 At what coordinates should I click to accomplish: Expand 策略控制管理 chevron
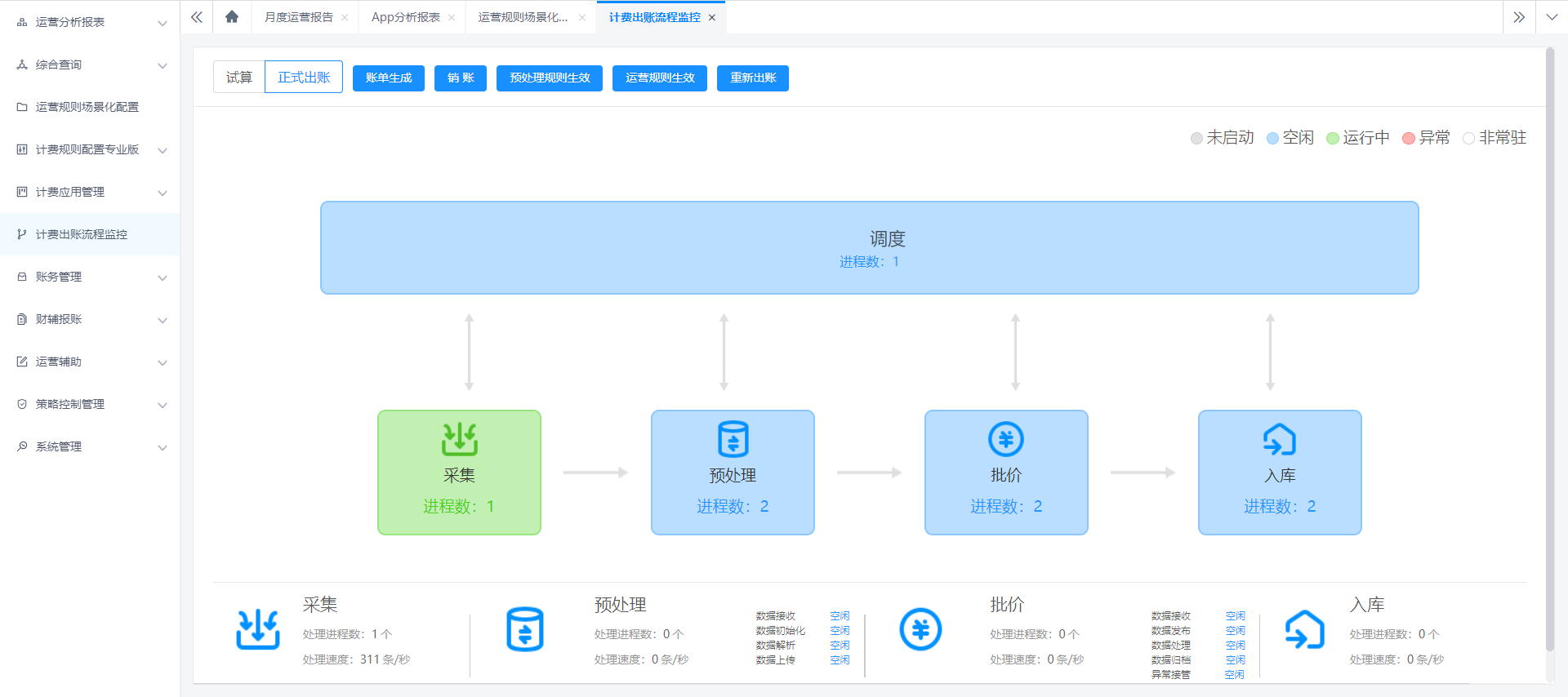pyautogui.click(x=163, y=405)
